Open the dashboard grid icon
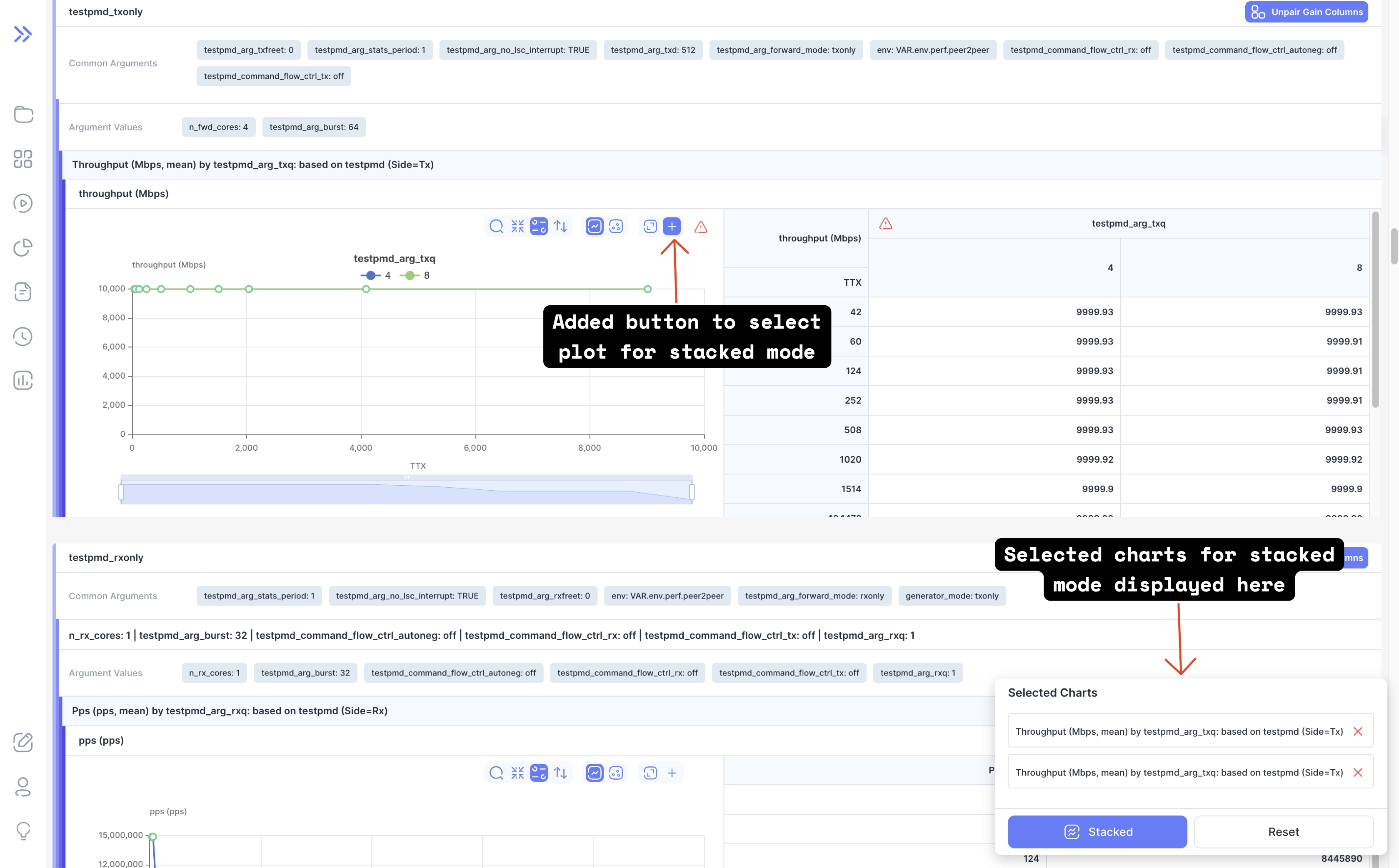Image resolution: width=1399 pixels, height=868 pixels. (x=23, y=159)
